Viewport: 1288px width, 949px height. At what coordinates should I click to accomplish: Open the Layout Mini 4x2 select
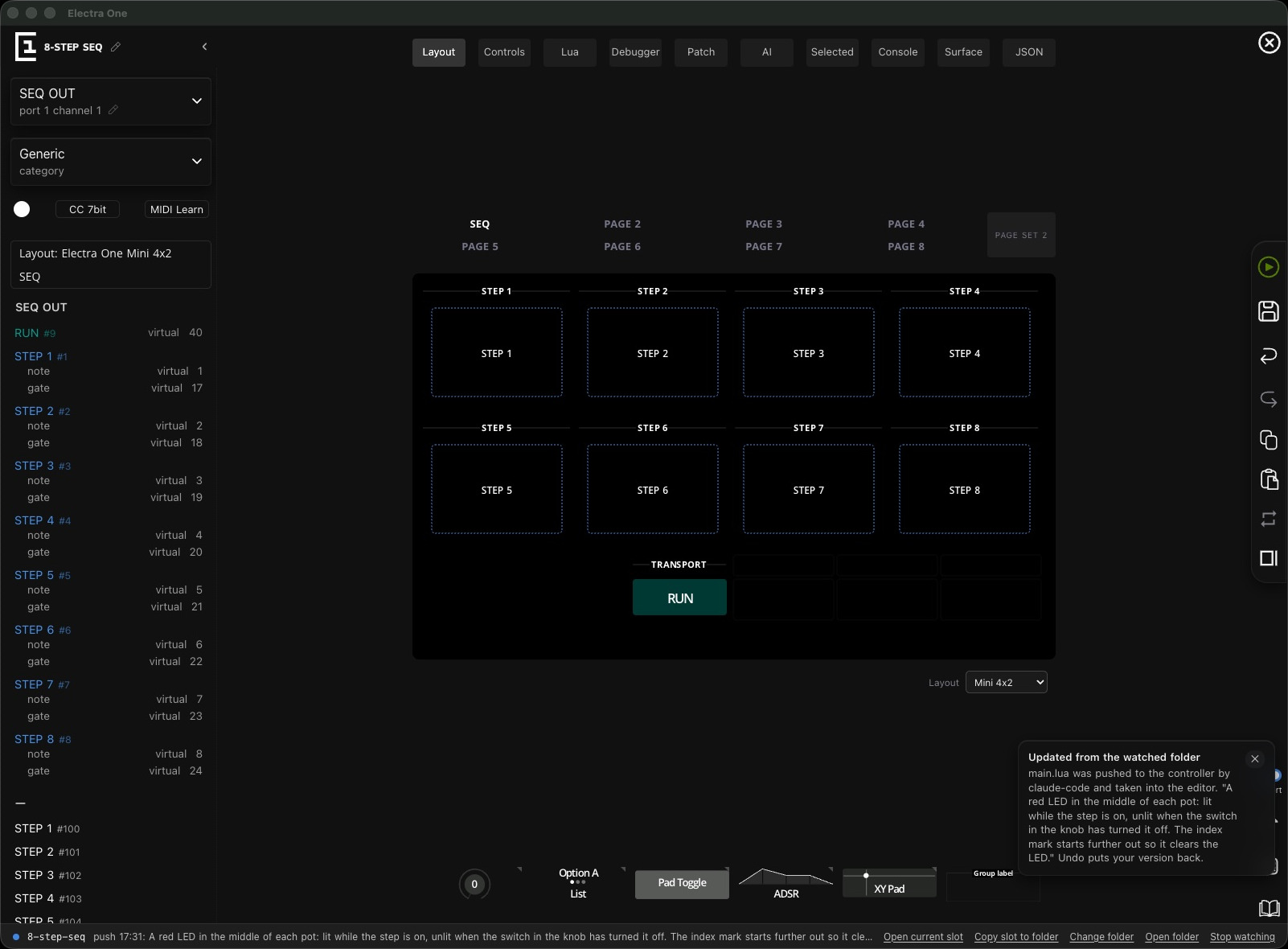1006,682
